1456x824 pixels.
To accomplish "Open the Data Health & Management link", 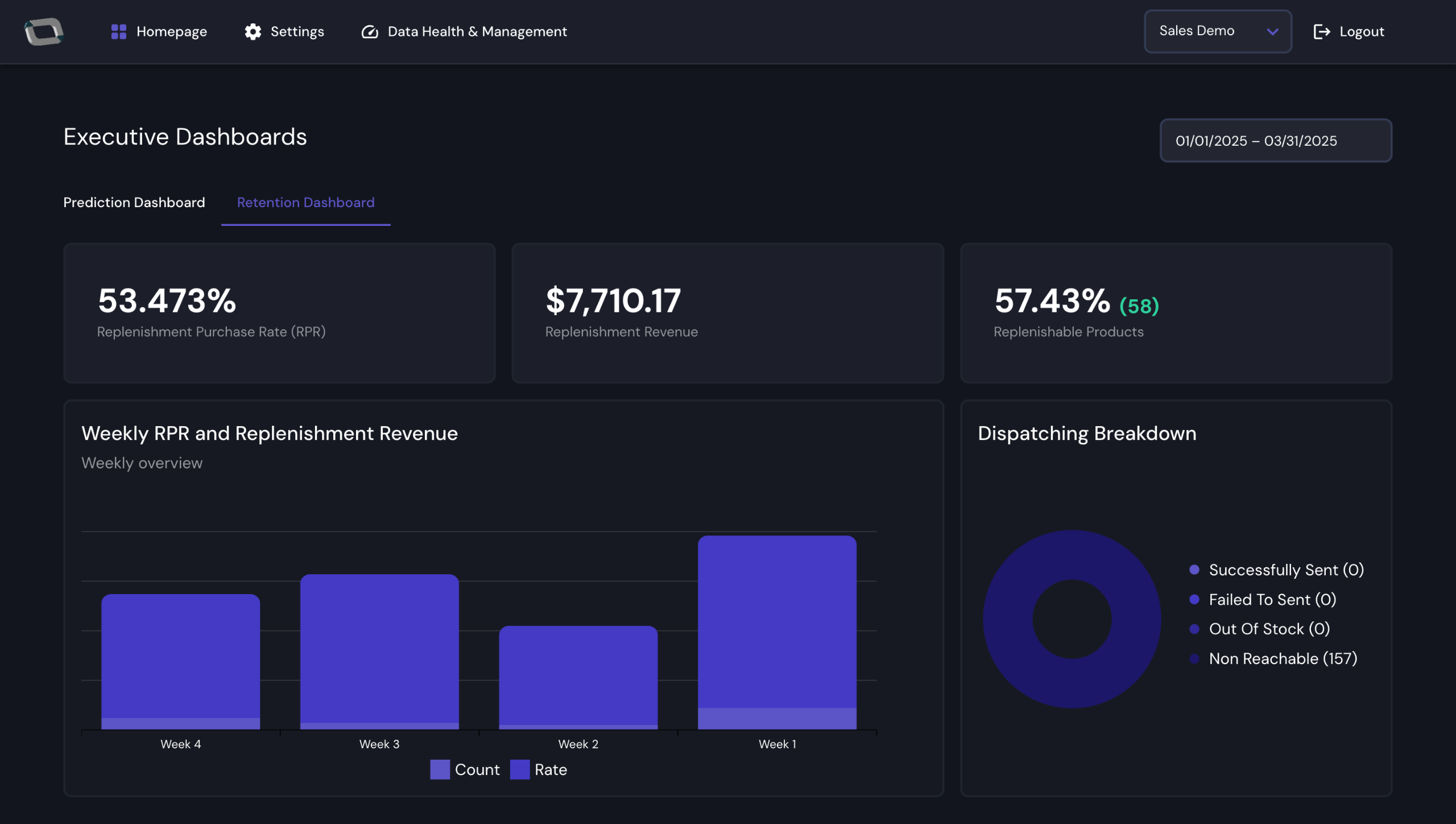I will click(477, 31).
